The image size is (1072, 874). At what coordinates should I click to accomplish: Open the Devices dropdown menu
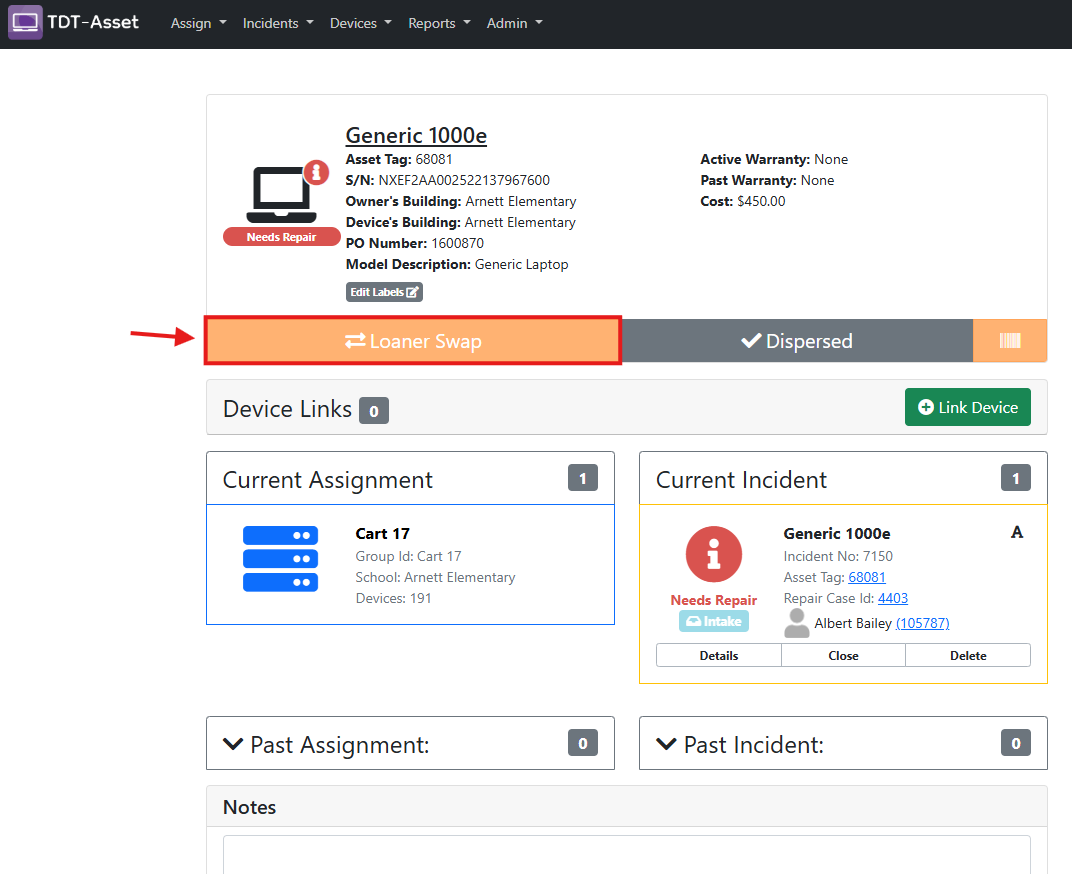pos(361,23)
